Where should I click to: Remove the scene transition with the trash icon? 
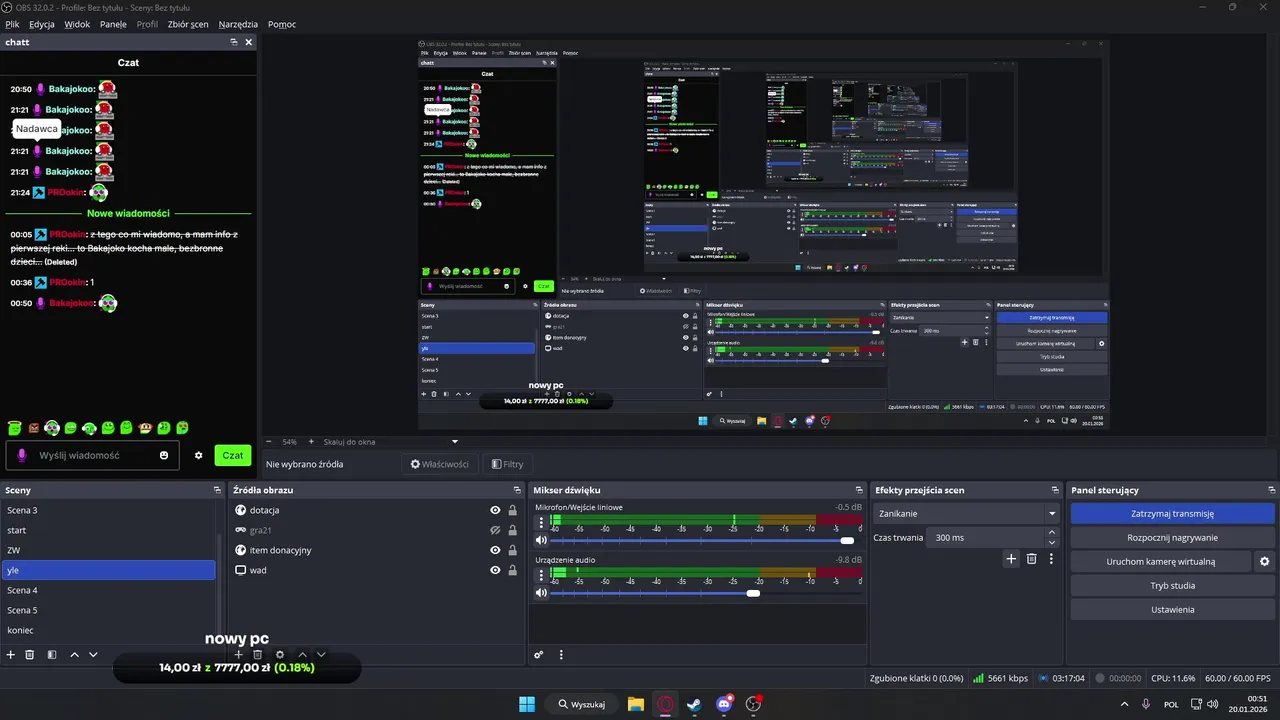1032,559
